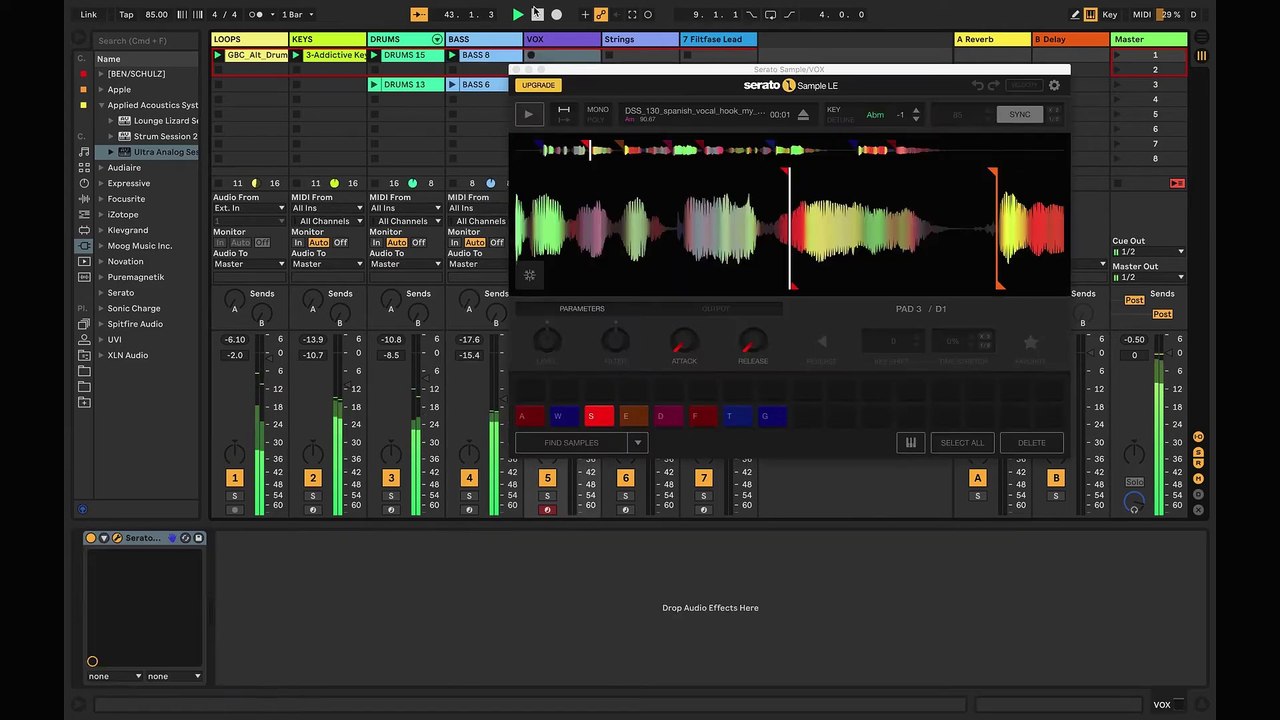Collapse the Applied Acoustics Systems folder
The image size is (1280, 720).
(102, 105)
